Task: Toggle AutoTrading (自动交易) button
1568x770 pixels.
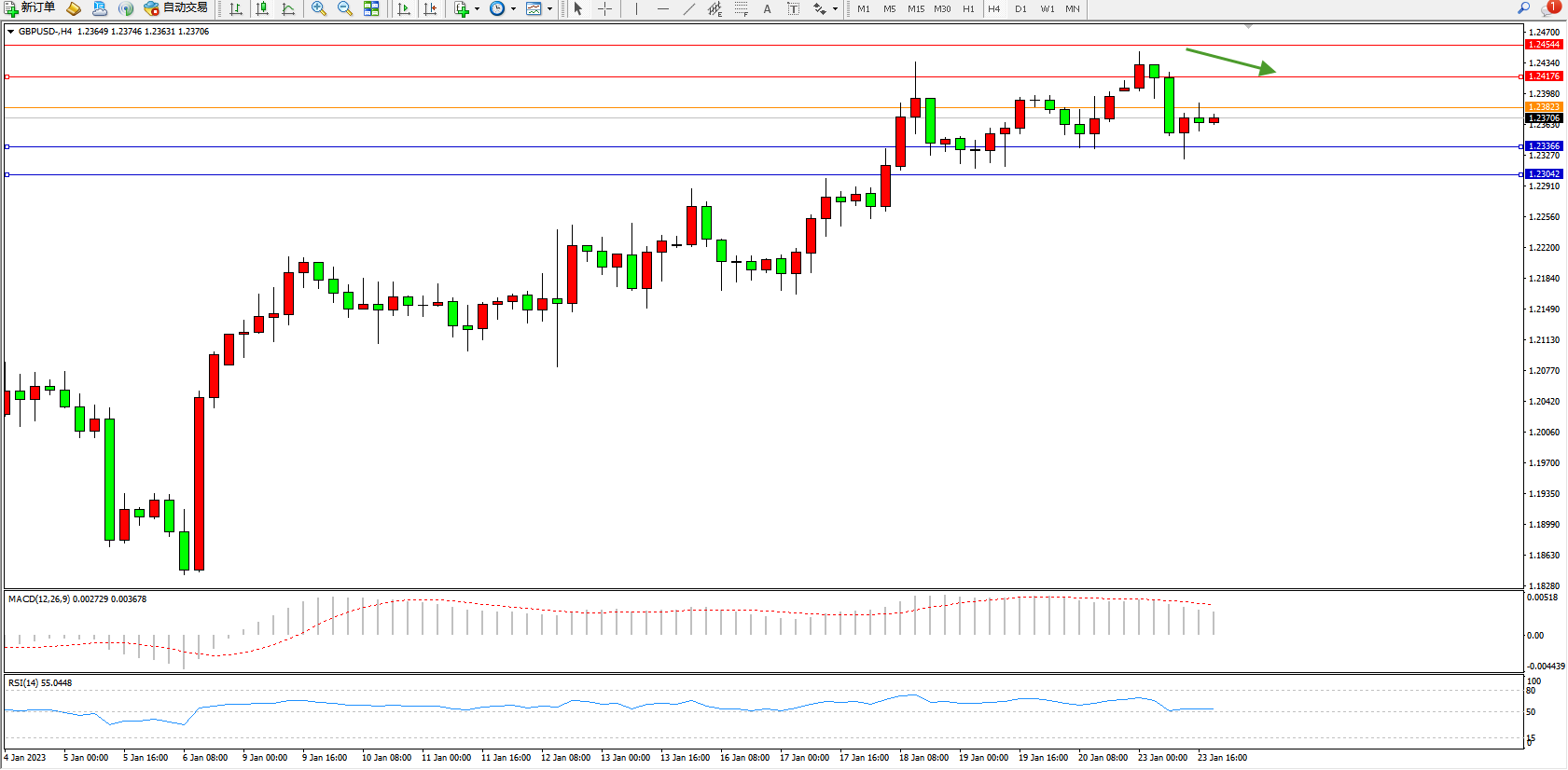Action: (176, 8)
